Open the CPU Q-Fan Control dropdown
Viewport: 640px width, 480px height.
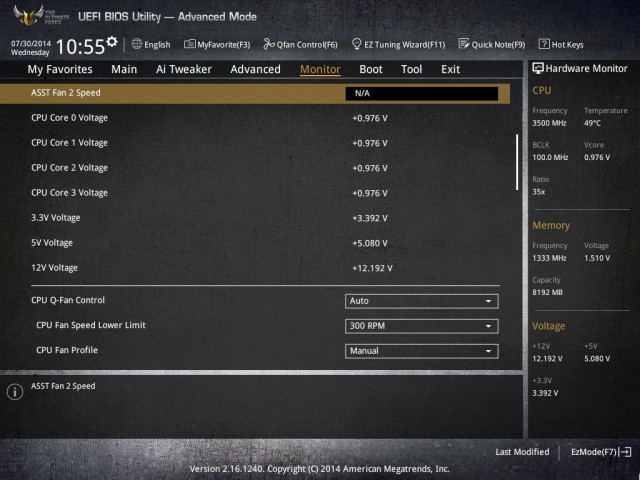(x=422, y=301)
